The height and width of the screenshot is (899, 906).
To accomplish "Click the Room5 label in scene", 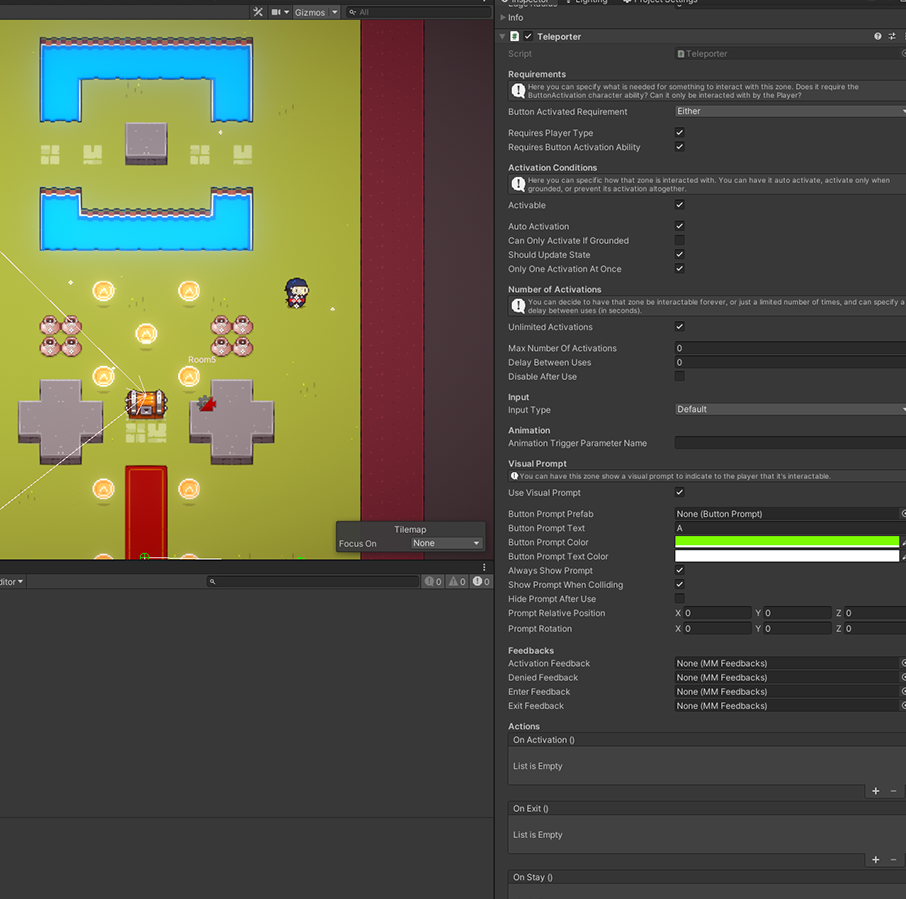I will 202,359.
